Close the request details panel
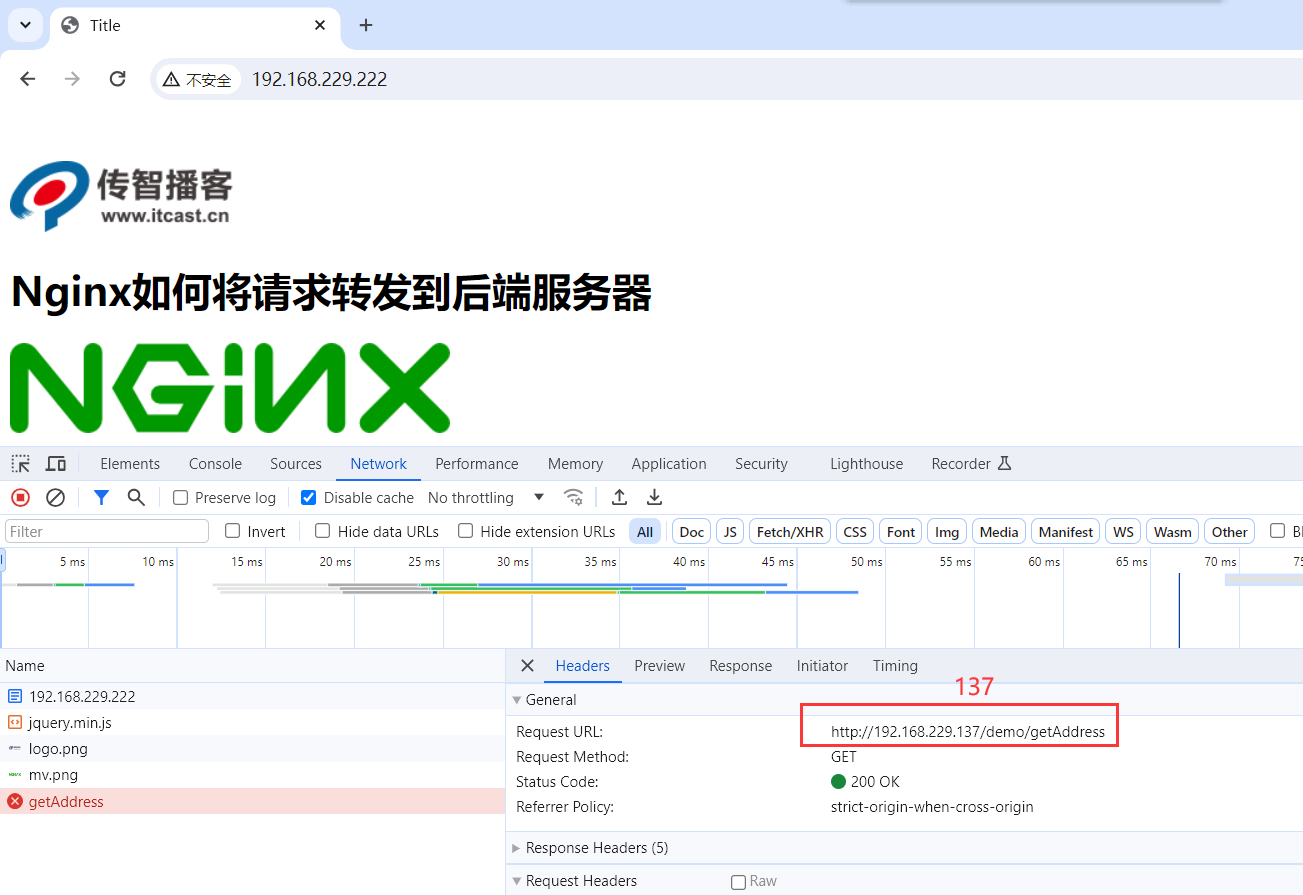 [x=527, y=666]
